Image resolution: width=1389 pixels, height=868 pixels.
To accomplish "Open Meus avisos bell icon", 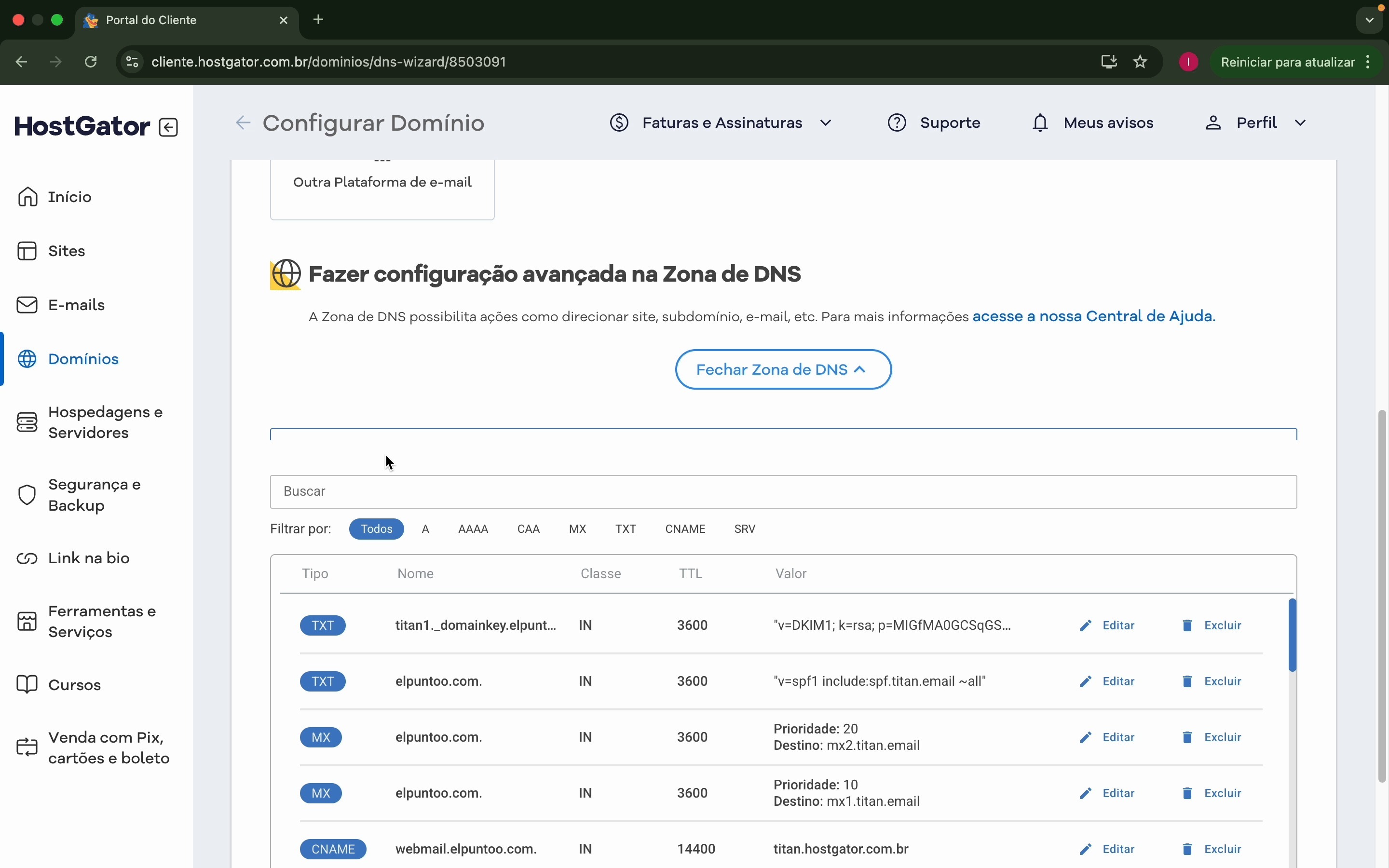I will pyautogui.click(x=1040, y=123).
